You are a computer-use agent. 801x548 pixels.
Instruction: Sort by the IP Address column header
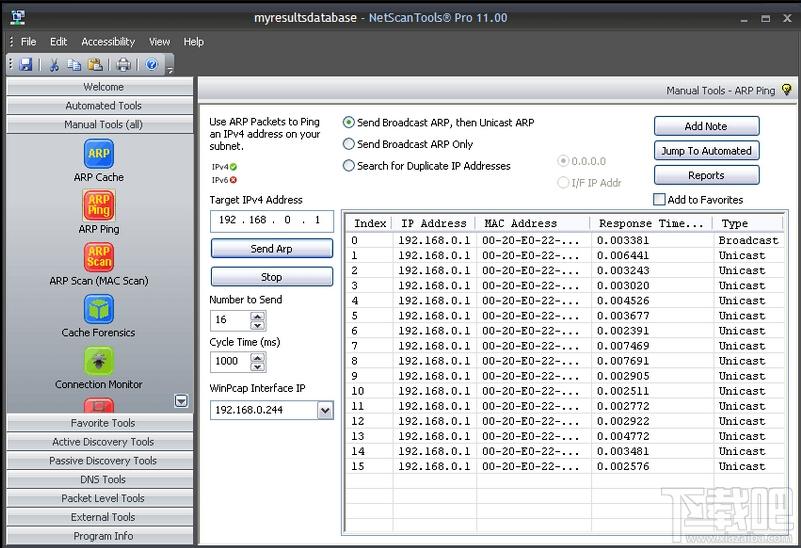tap(434, 223)
